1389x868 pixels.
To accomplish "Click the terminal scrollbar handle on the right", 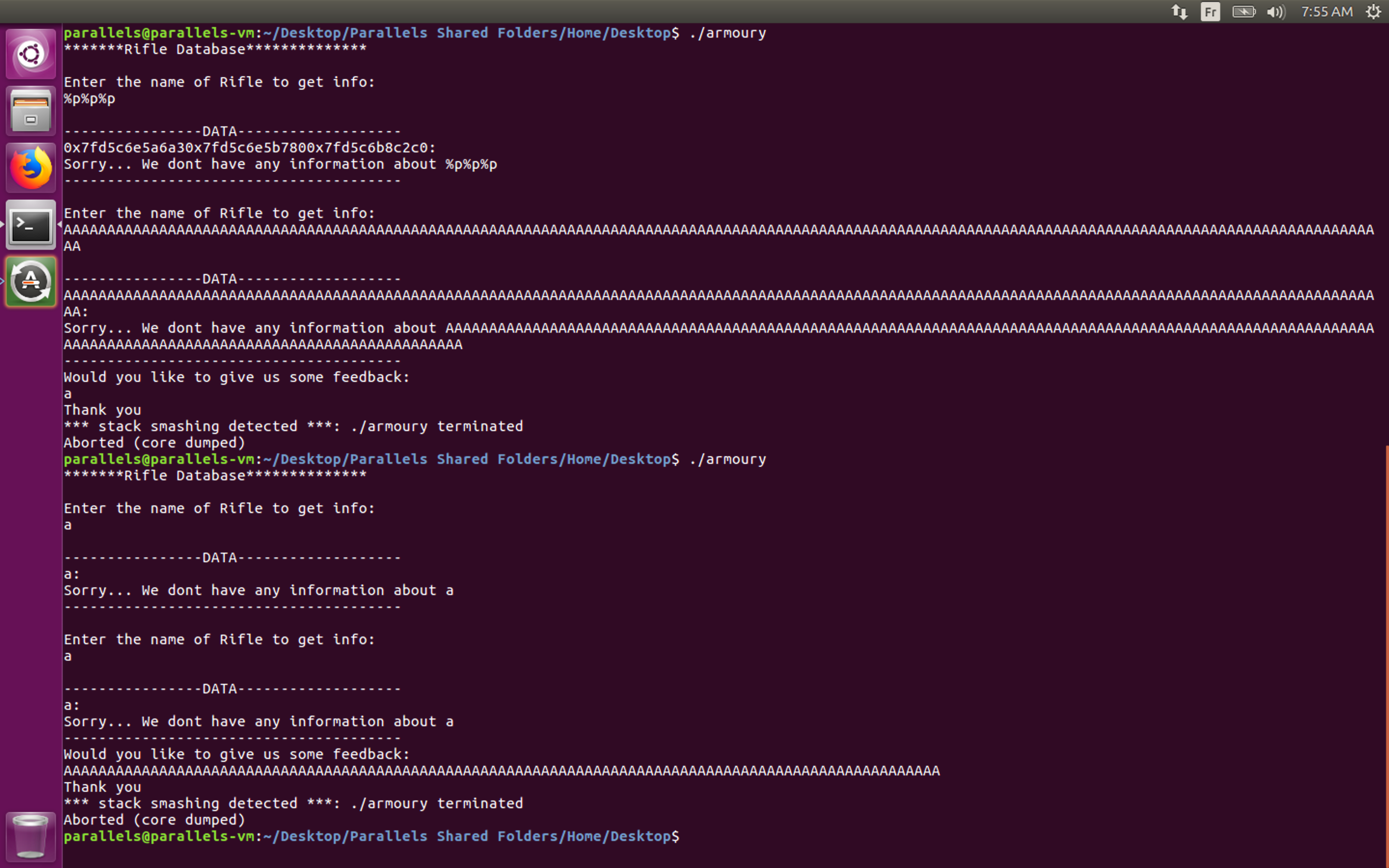I will point(1387,656).
